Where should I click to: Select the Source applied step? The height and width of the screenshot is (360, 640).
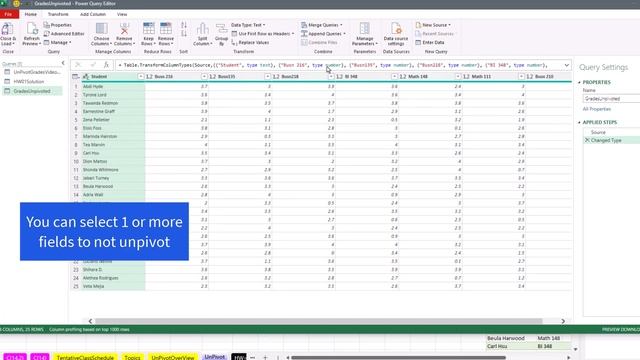pyautogui.click(x=598, y=132)
